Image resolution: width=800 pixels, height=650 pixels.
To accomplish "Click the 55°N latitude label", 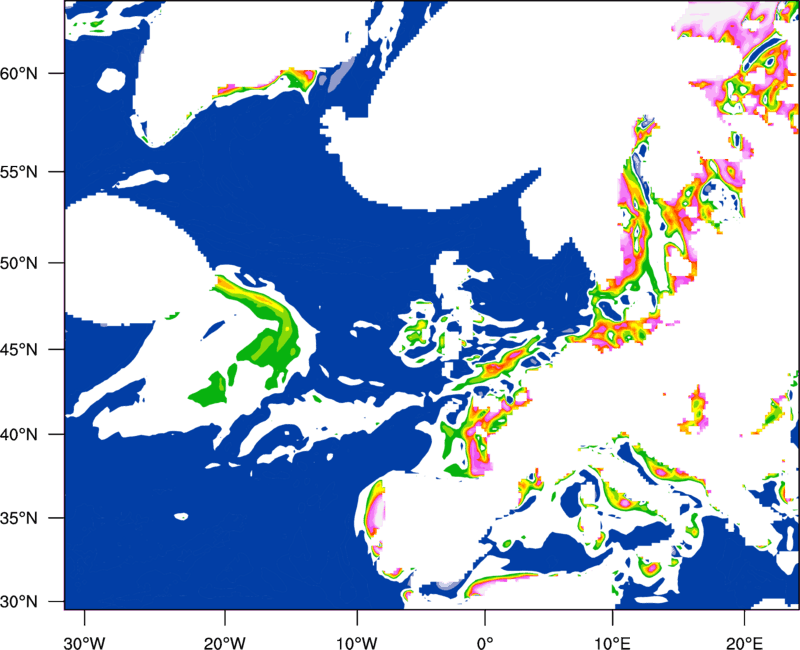I will tap(19, 172).
